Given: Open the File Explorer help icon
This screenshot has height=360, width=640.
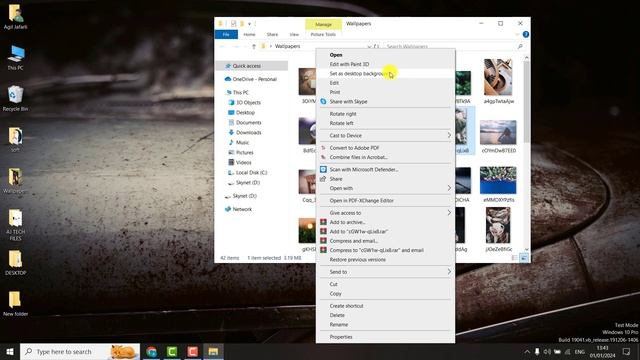Looking at the screenshot, I should (526, 34).
